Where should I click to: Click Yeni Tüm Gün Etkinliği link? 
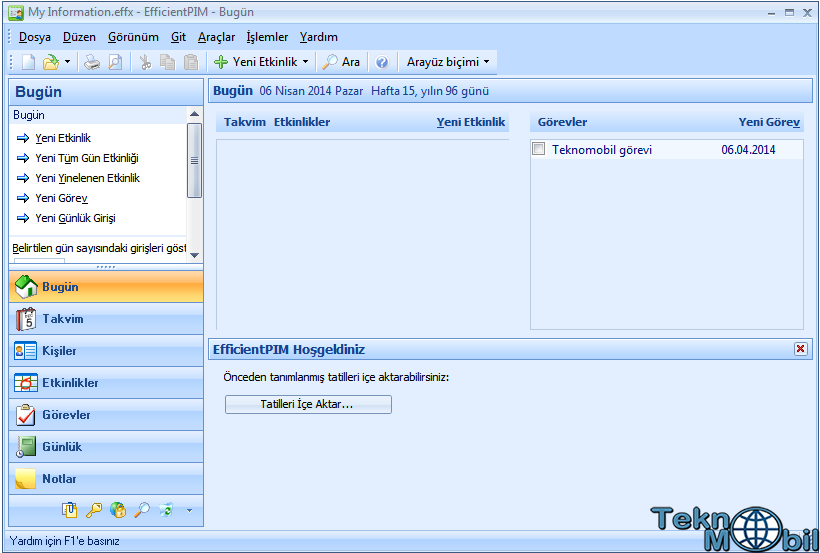[x=87, y=158]
